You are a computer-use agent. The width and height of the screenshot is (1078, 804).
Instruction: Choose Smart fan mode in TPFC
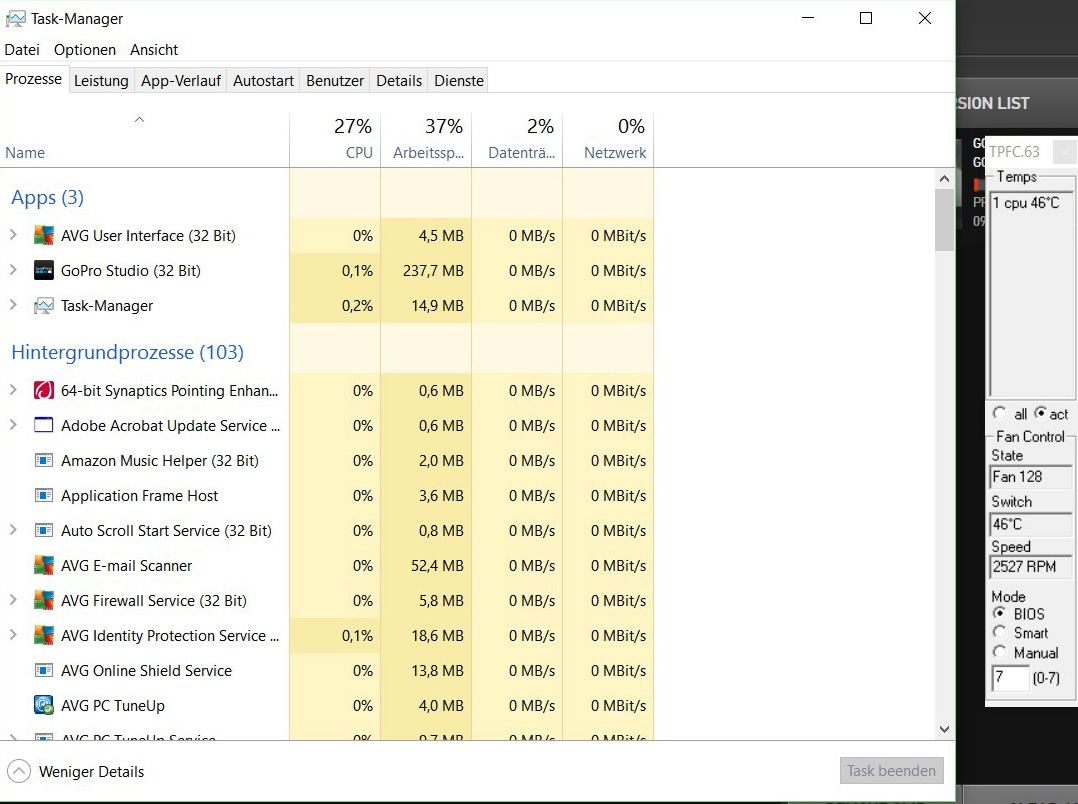pos(999,632)
